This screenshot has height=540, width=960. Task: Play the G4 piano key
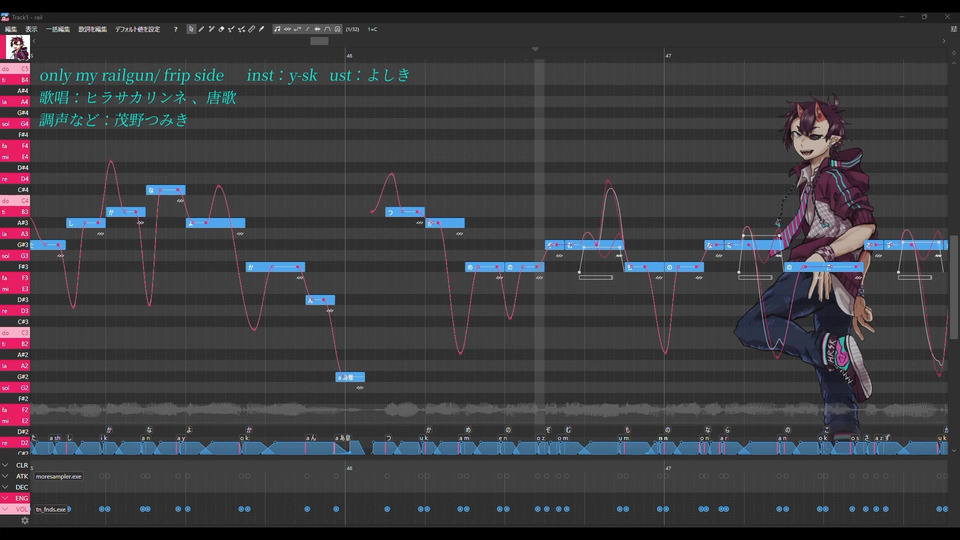[x=15, y=124]
